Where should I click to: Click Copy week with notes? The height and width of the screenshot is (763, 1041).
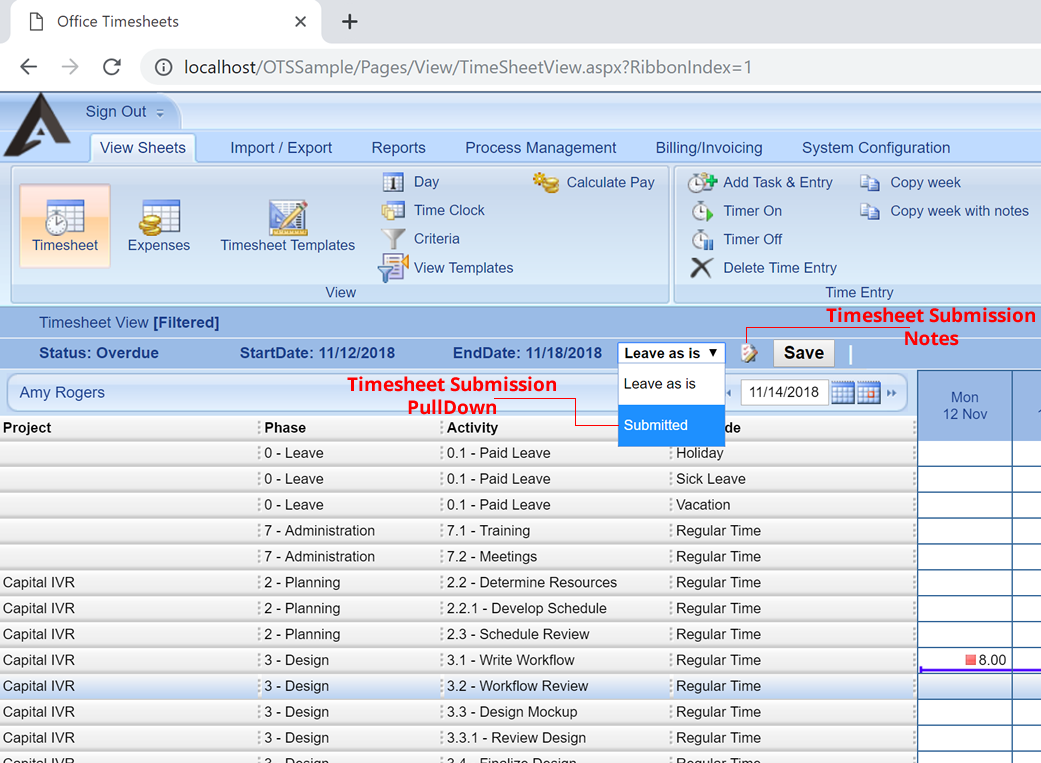[958, 211]
